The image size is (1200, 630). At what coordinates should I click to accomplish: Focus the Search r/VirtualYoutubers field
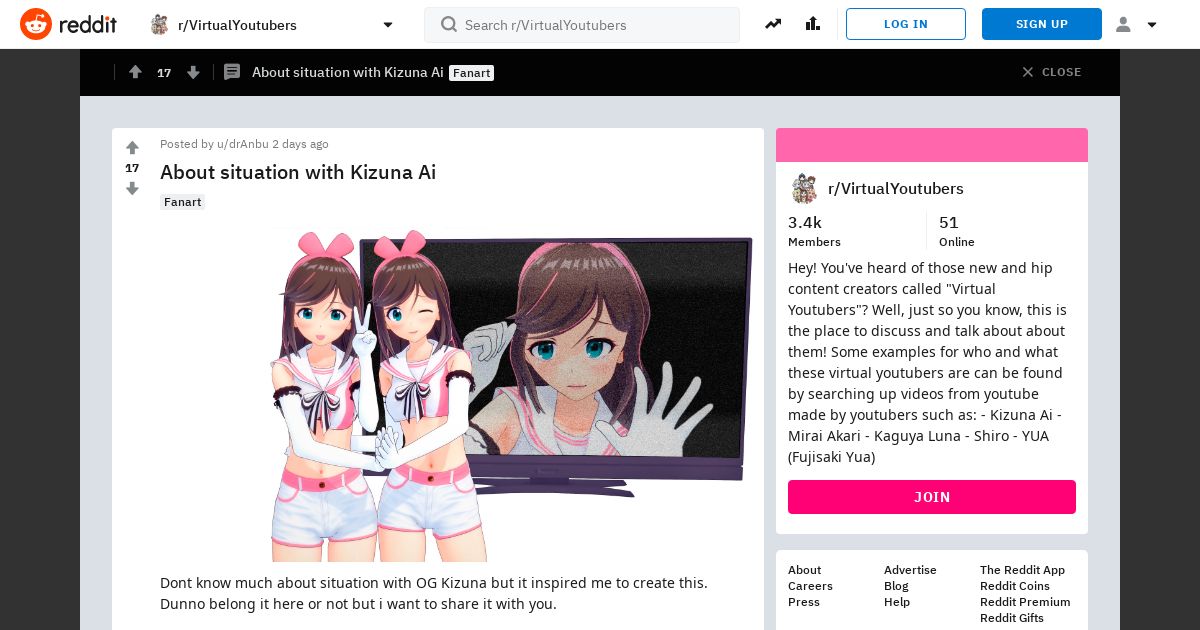click(x=582, y=25)
